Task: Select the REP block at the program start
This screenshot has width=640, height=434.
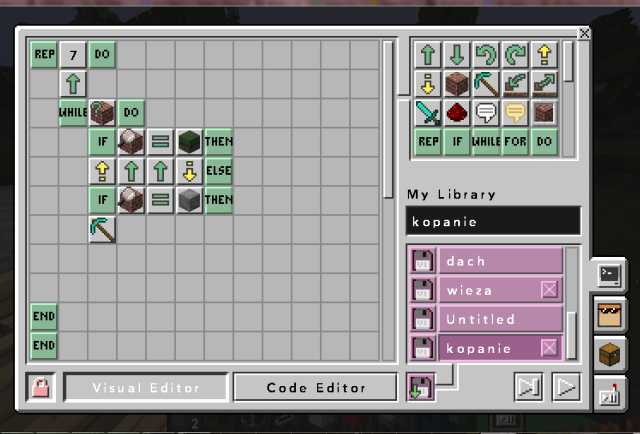Action: (x=44, y=54)
